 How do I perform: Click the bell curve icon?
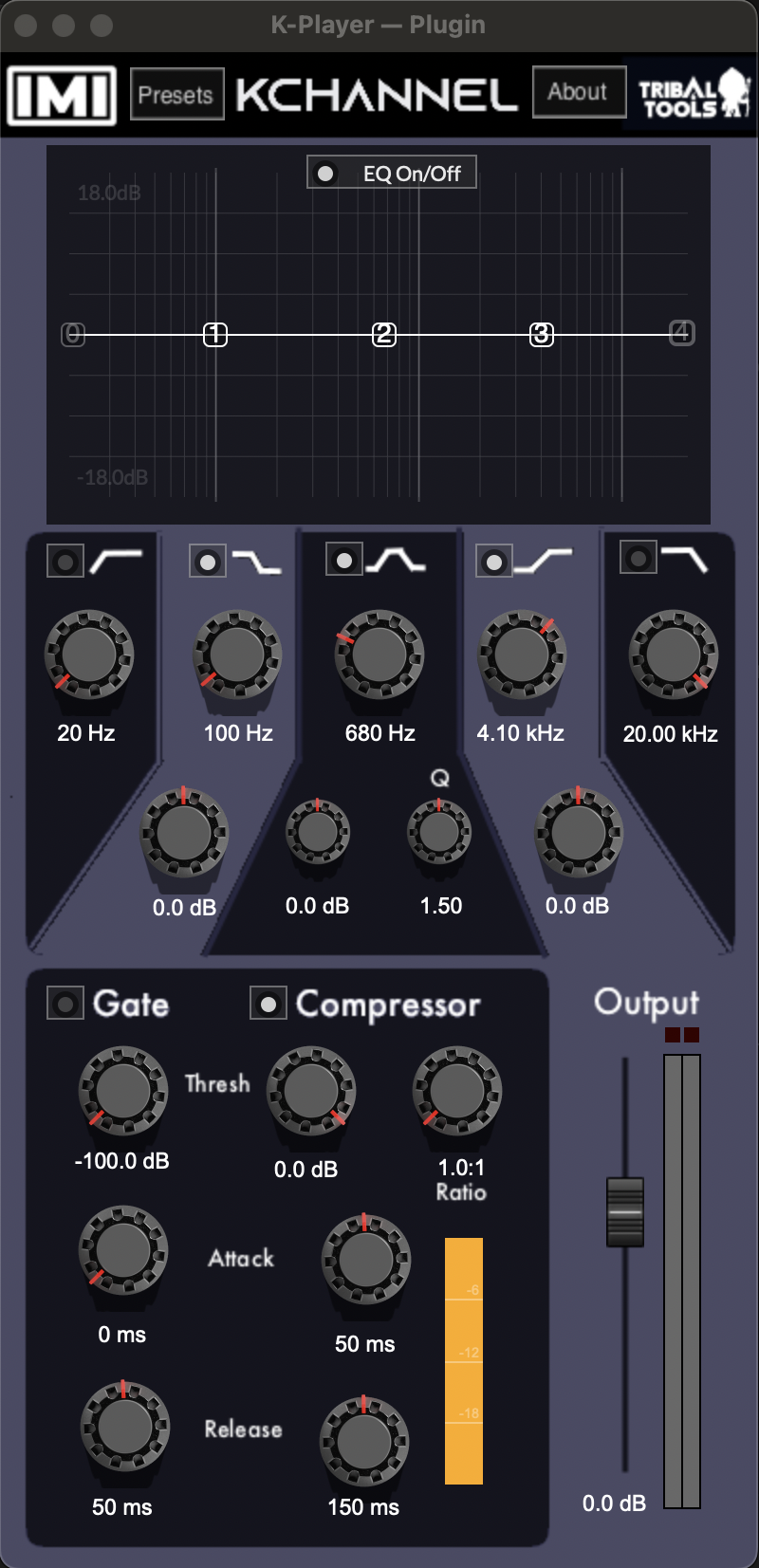[396, 560]
